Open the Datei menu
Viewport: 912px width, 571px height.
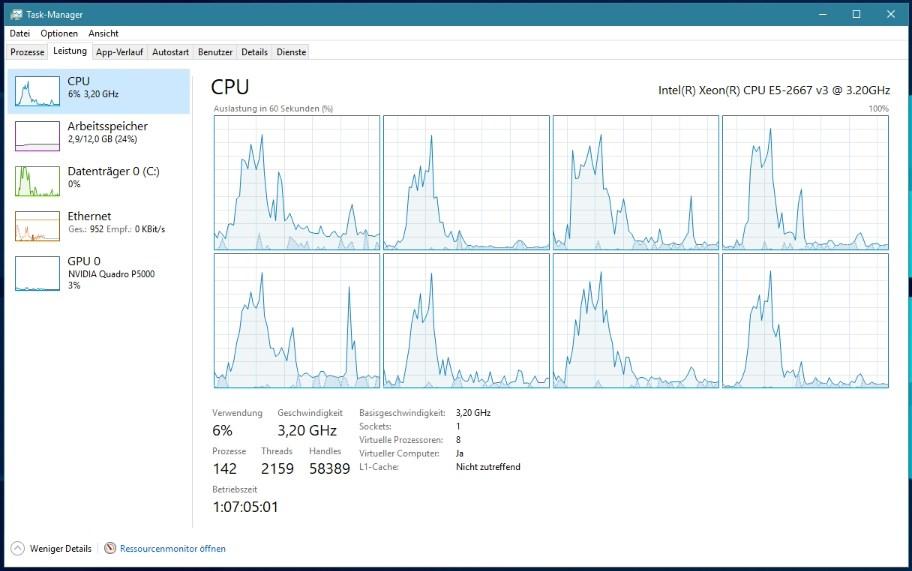(x=20, y=33)
